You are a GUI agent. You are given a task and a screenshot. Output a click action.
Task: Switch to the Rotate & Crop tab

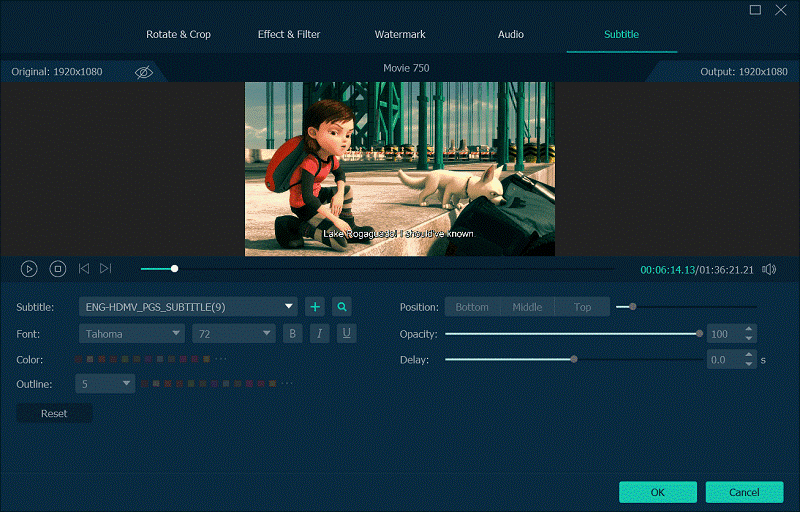point(179,34)
